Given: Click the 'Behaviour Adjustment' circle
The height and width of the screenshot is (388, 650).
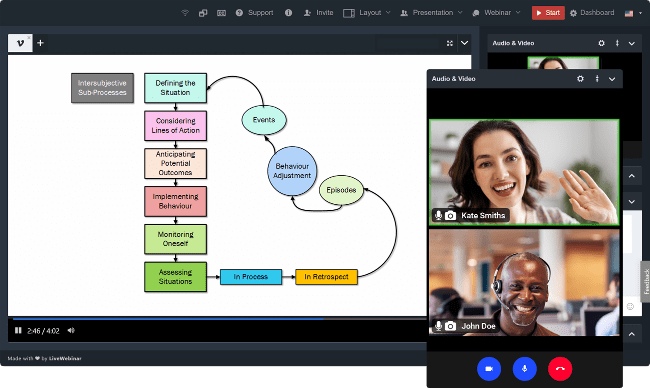Looking at the screenshot, I should click(292, 171).
